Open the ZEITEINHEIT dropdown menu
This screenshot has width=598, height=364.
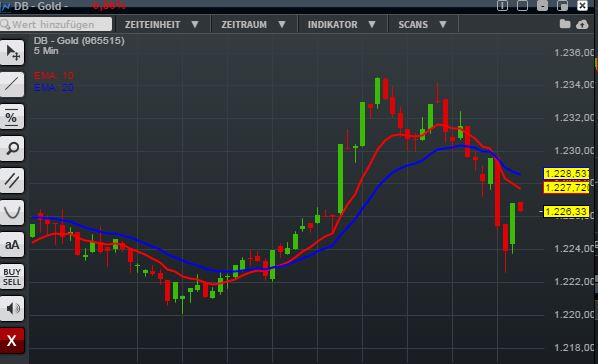(x=162, y=24)
